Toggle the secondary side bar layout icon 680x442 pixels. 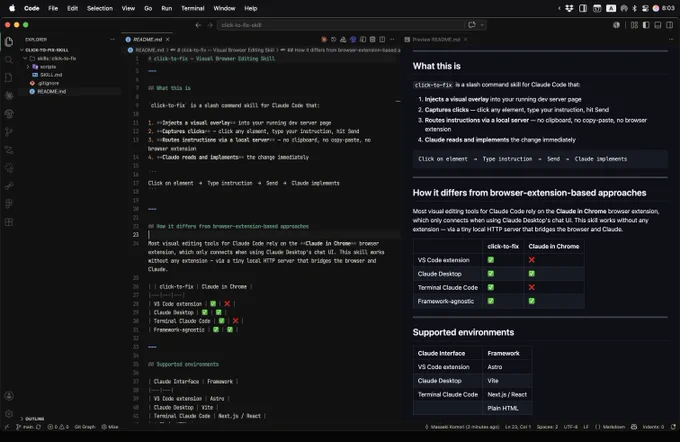pyautogui.click(x=670, y=25)
